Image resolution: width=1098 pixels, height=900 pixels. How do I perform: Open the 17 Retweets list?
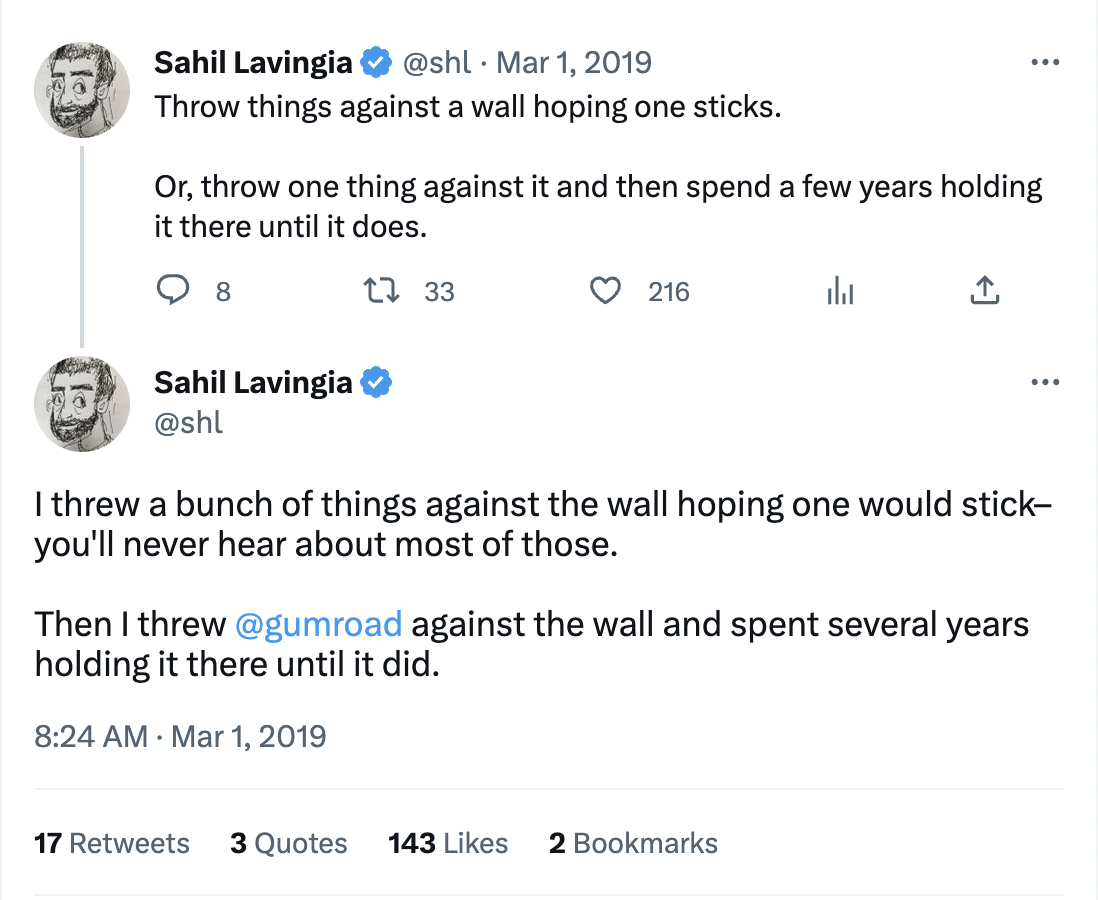pos(111,843)
